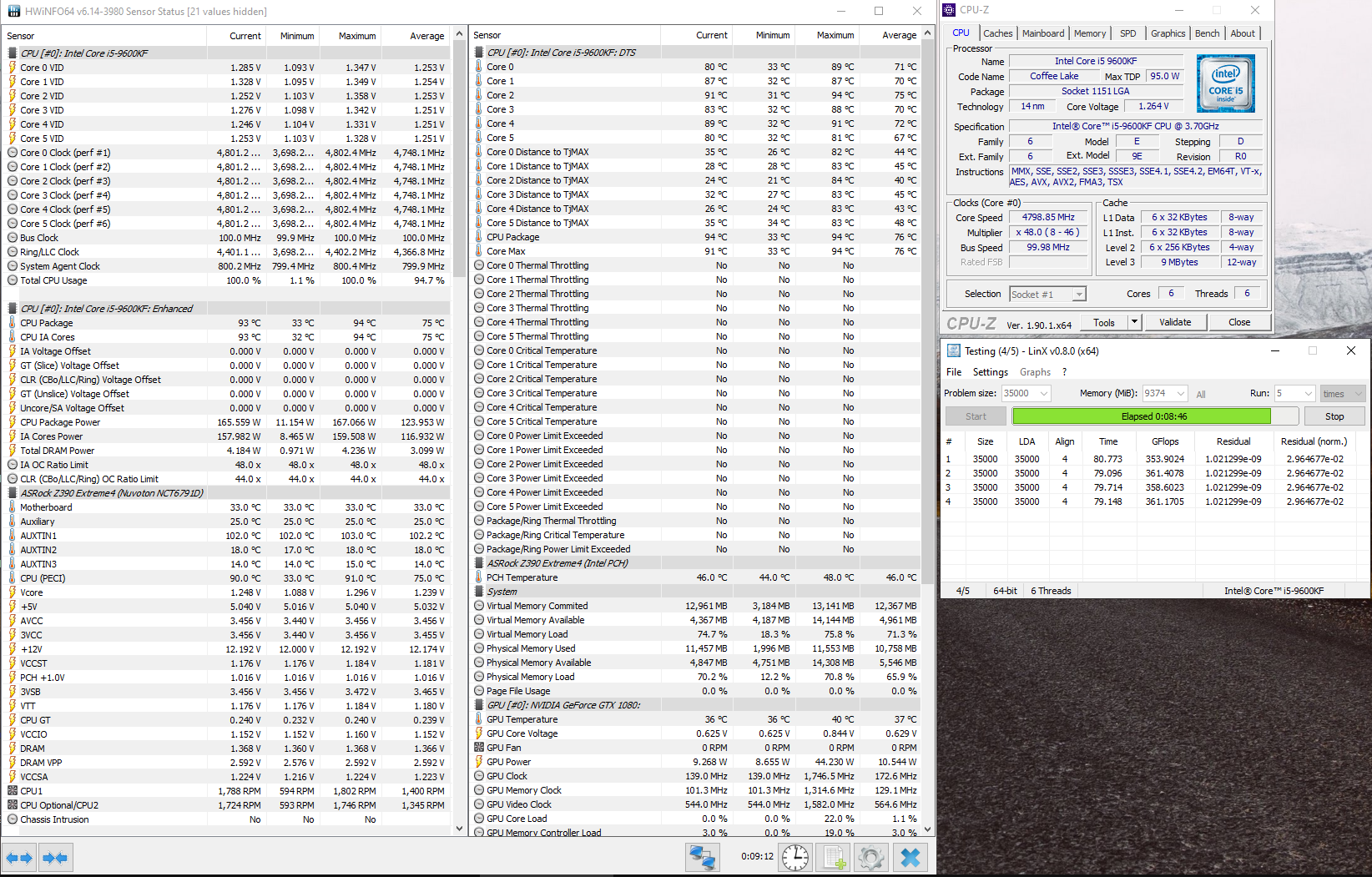Open the Settings menu in LinX
The image size is (1372, 877).
[x=991, y=372]
